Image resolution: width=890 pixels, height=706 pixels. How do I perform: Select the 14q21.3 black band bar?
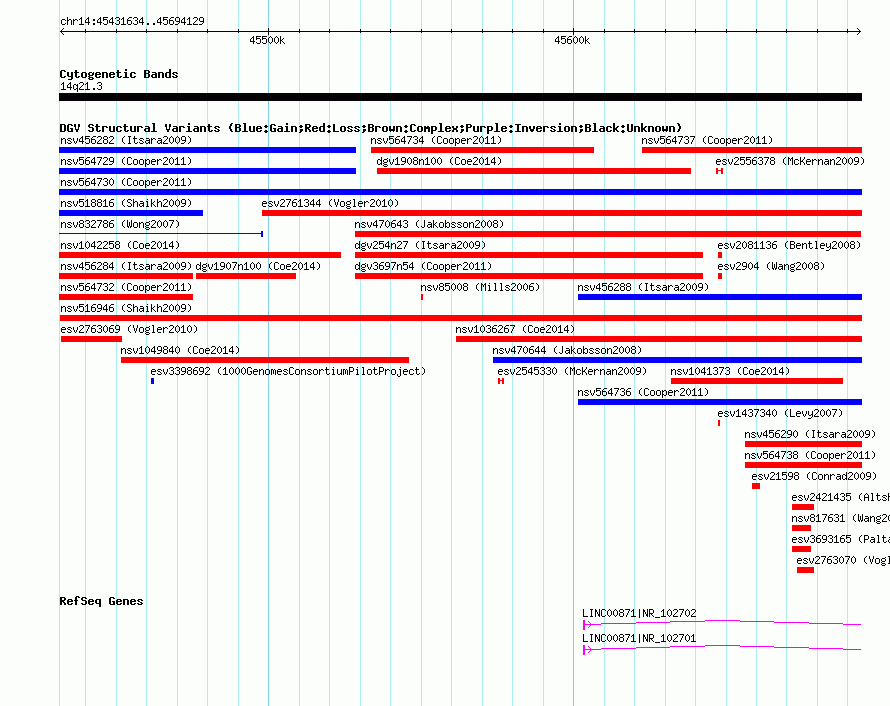460,97
